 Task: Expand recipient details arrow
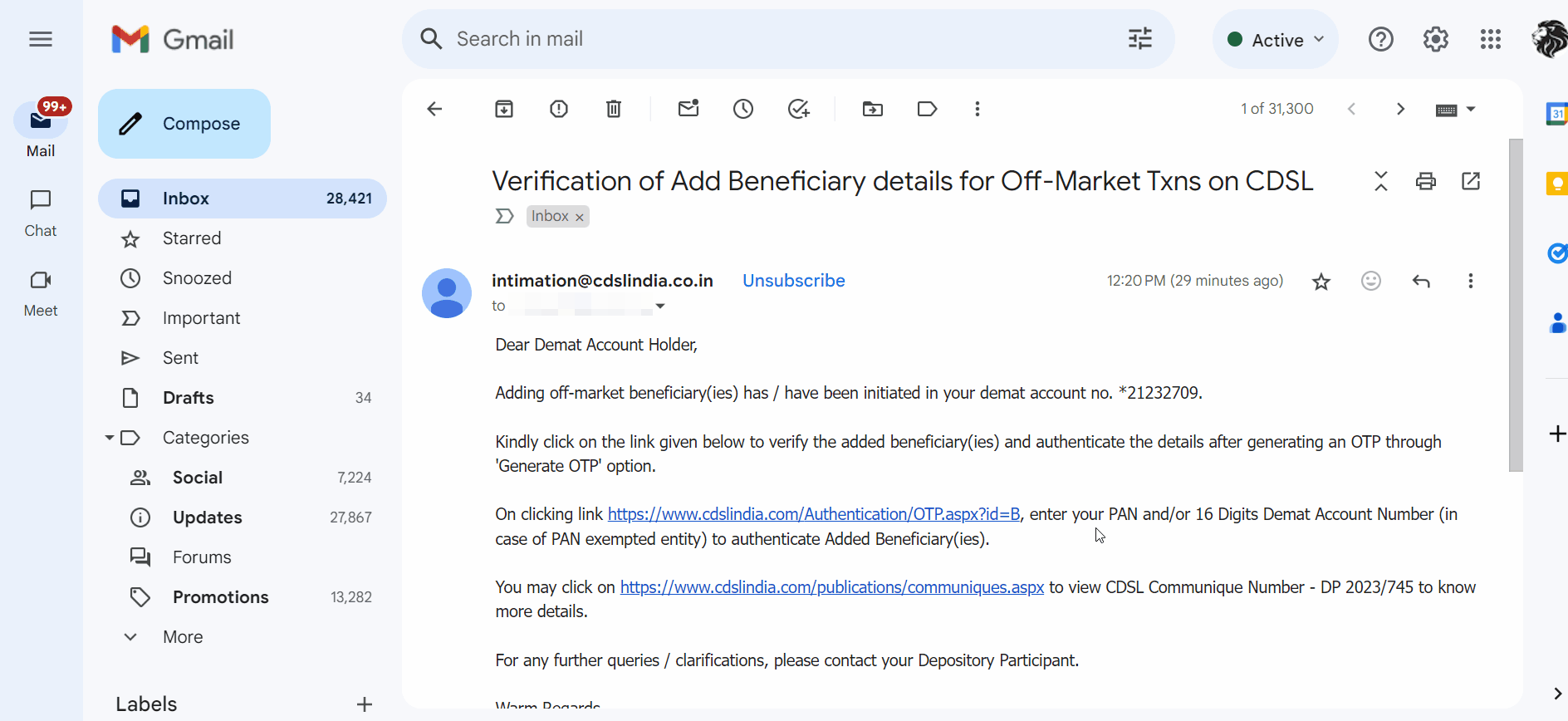pos(660,307)
